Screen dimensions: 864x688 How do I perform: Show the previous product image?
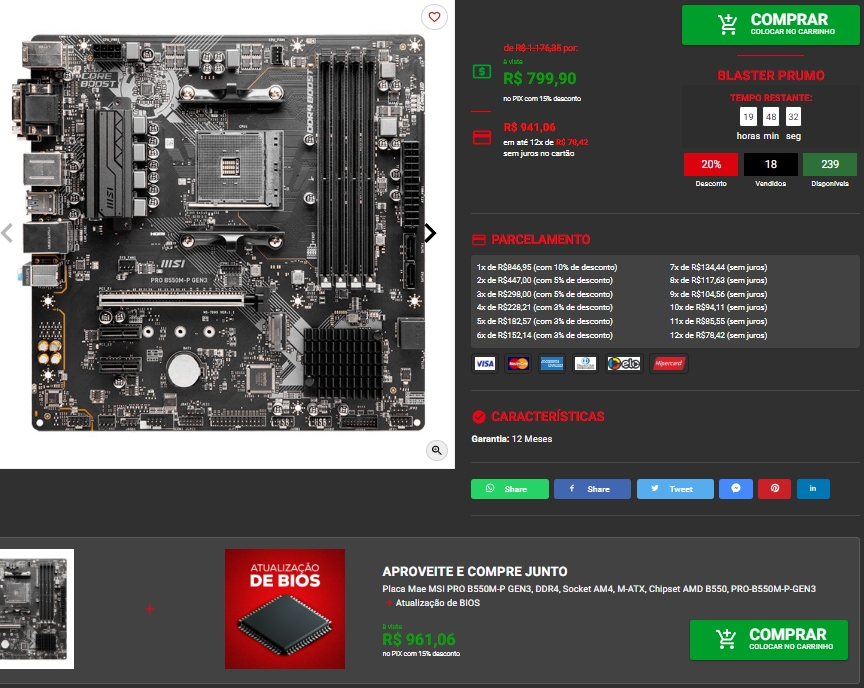pyautogui.click(x=7, y=233)
